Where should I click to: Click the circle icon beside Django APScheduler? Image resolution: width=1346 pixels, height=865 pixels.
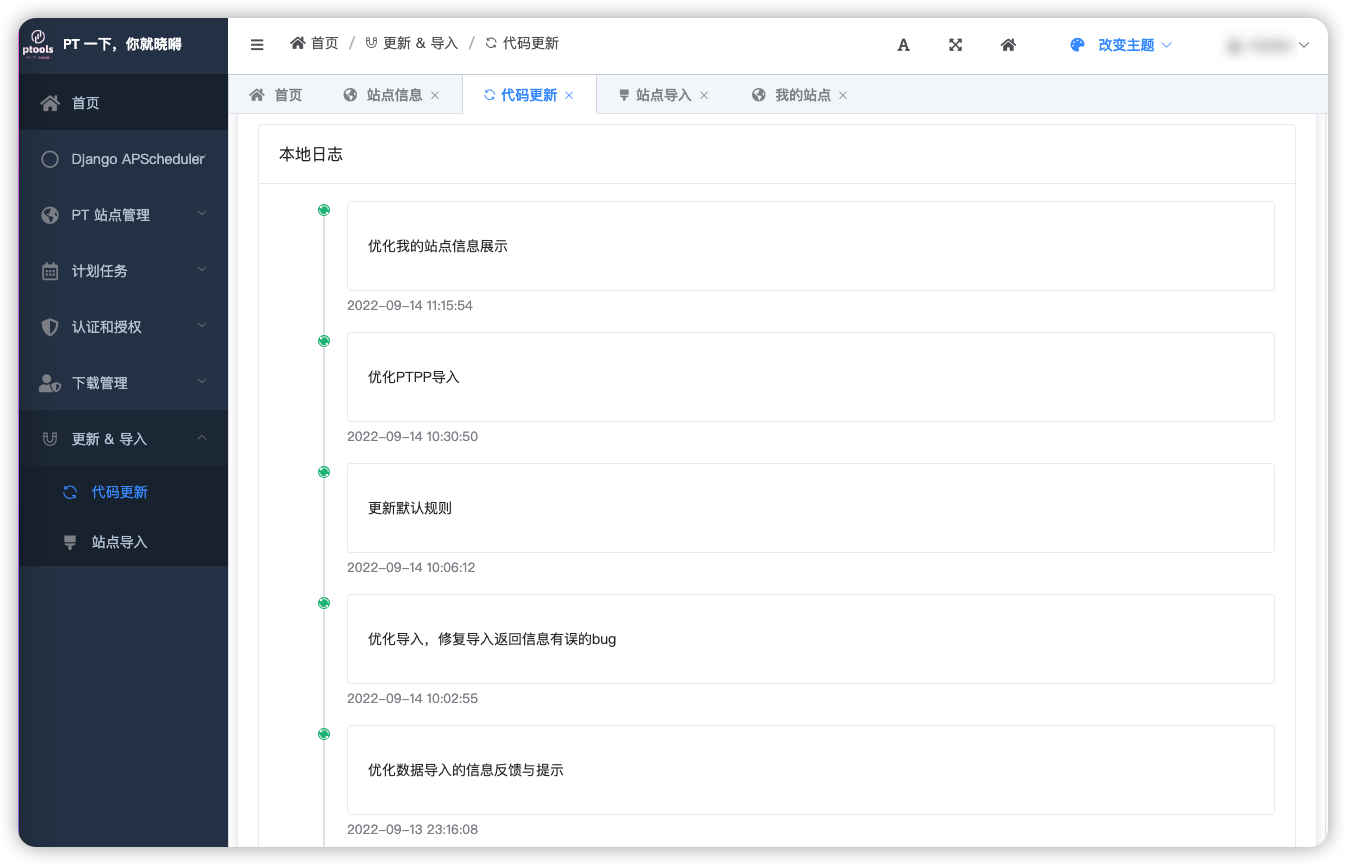tap(50, 159)
